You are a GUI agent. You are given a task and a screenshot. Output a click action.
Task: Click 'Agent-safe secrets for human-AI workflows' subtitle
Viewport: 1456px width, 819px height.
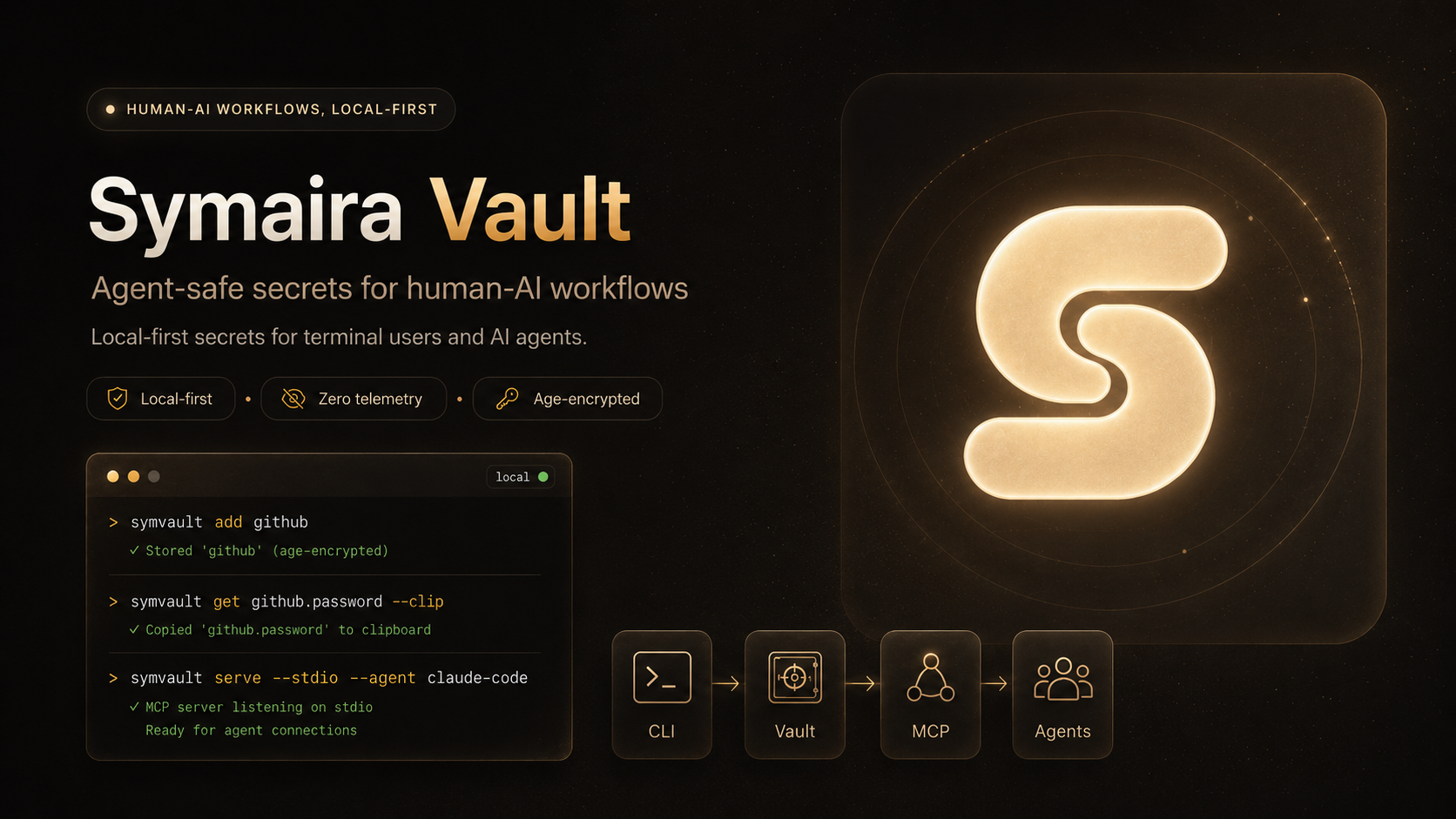tap(390, 288)
